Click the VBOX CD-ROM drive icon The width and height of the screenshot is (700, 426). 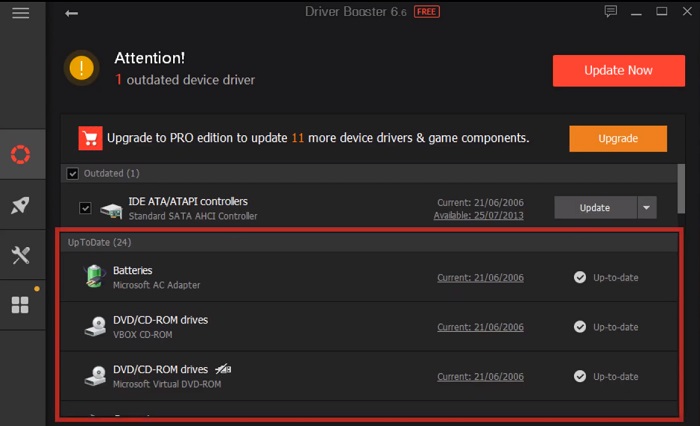click(x=95, y=326)
